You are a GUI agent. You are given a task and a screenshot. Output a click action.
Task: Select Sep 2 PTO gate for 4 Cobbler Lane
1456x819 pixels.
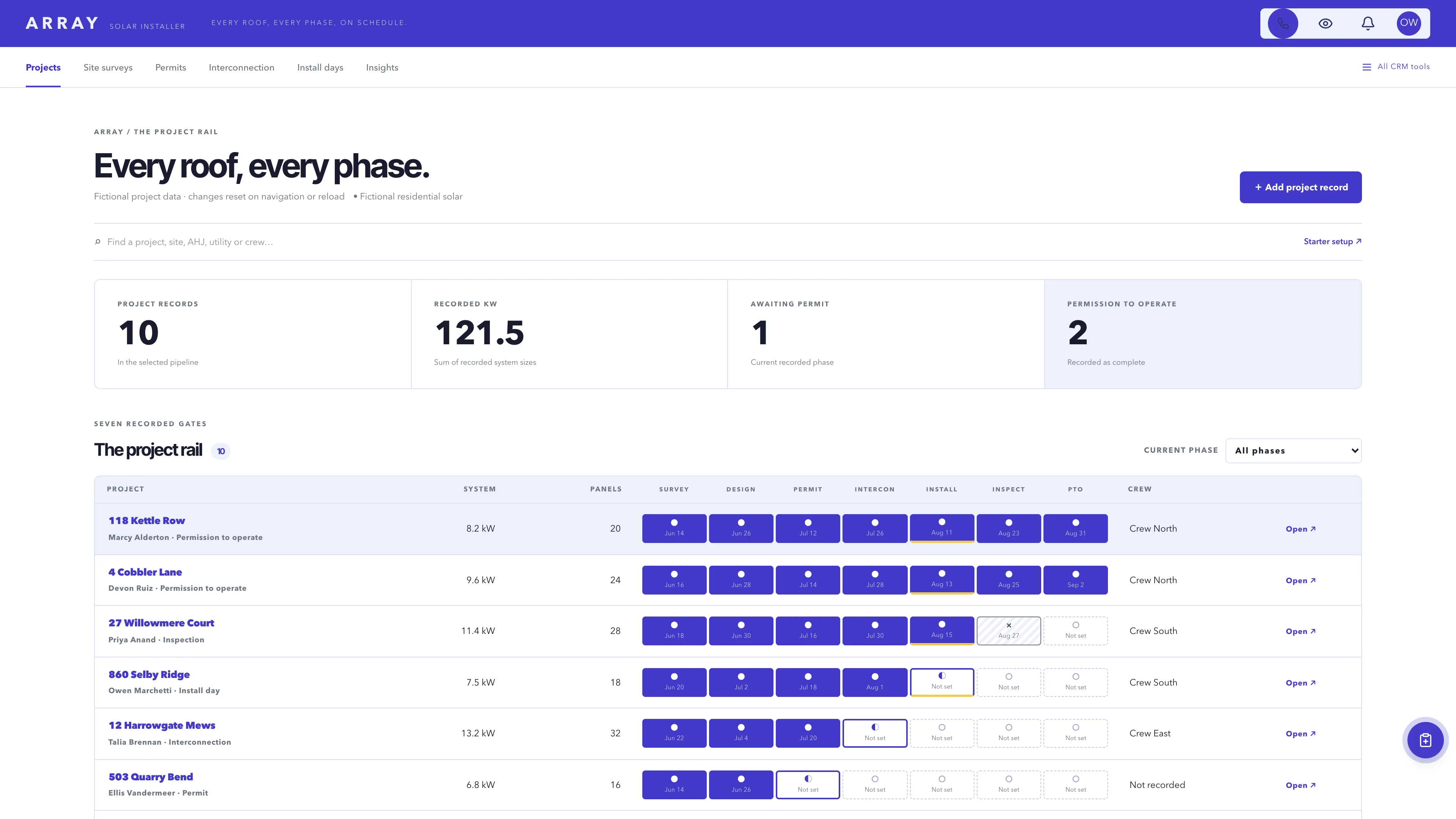[1075, 580]
